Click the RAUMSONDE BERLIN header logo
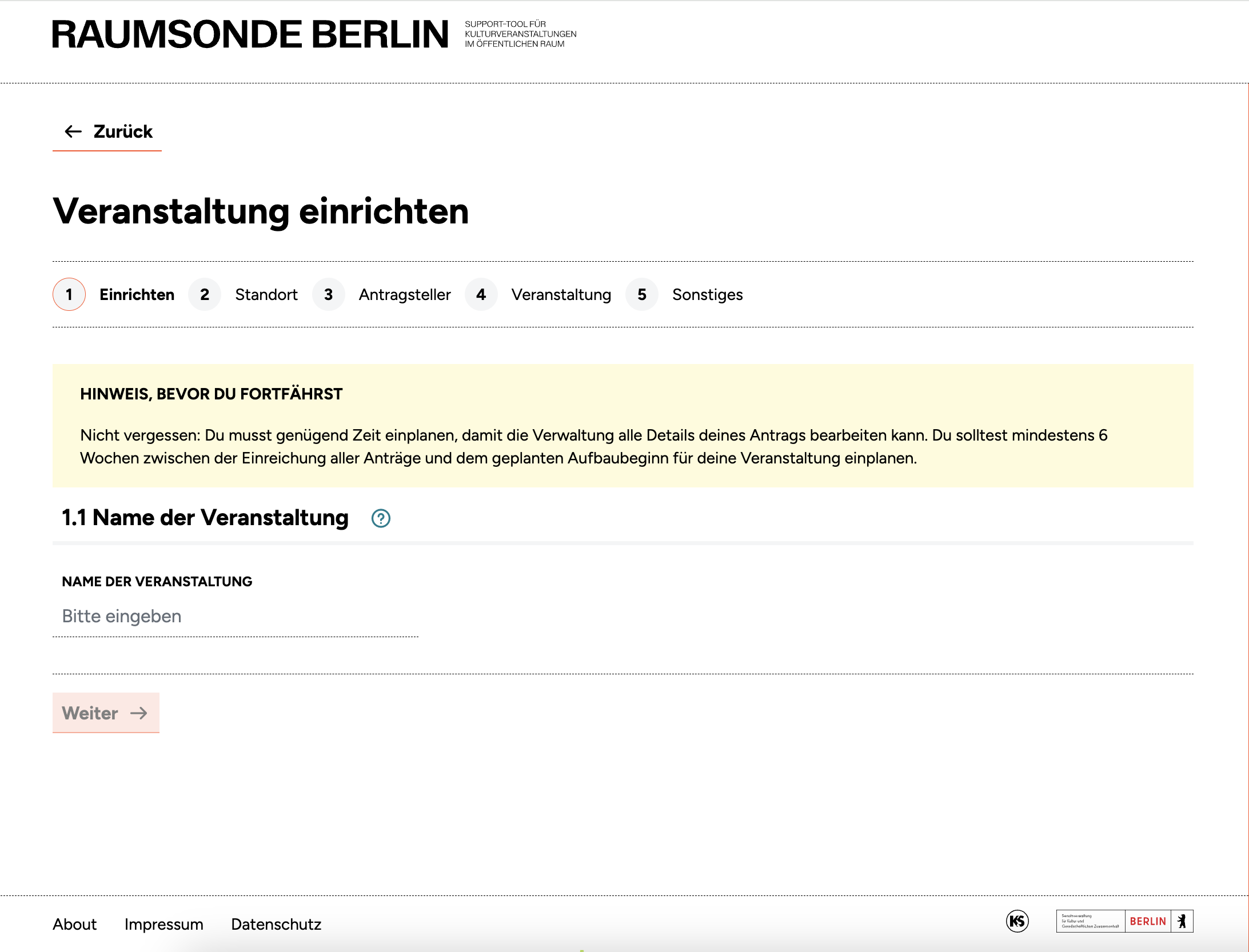Screen dimensions: 1249x952 [250, 34]
